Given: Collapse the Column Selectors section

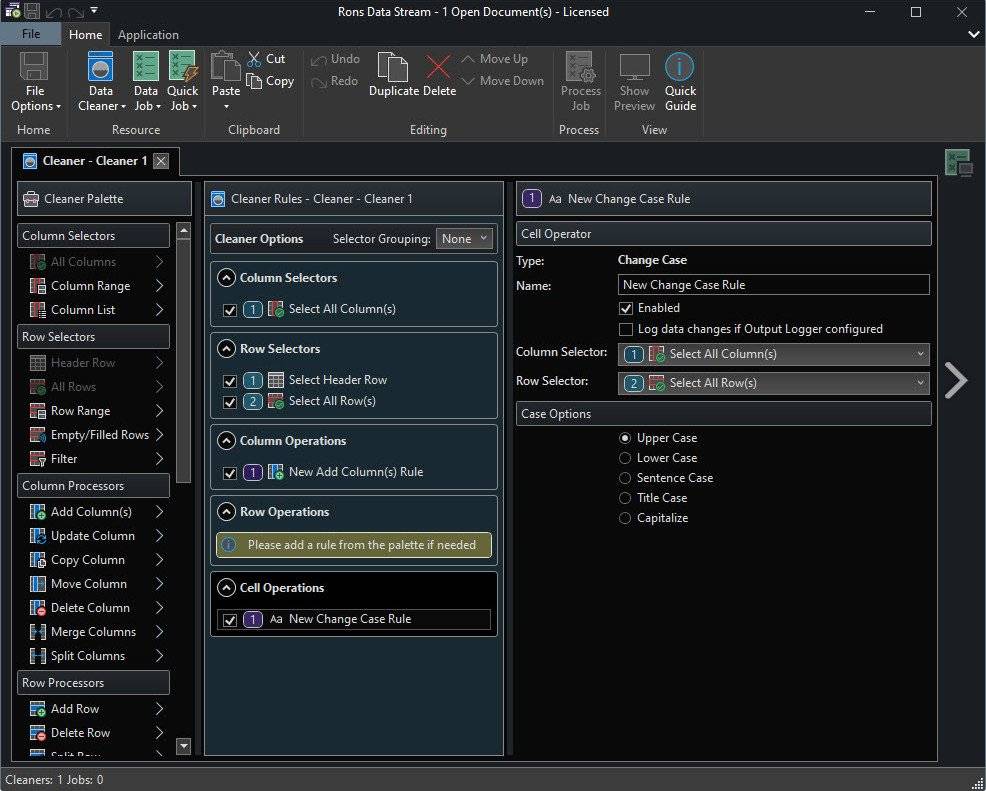Looking at the screenshot, I should [x=226, y=278].
